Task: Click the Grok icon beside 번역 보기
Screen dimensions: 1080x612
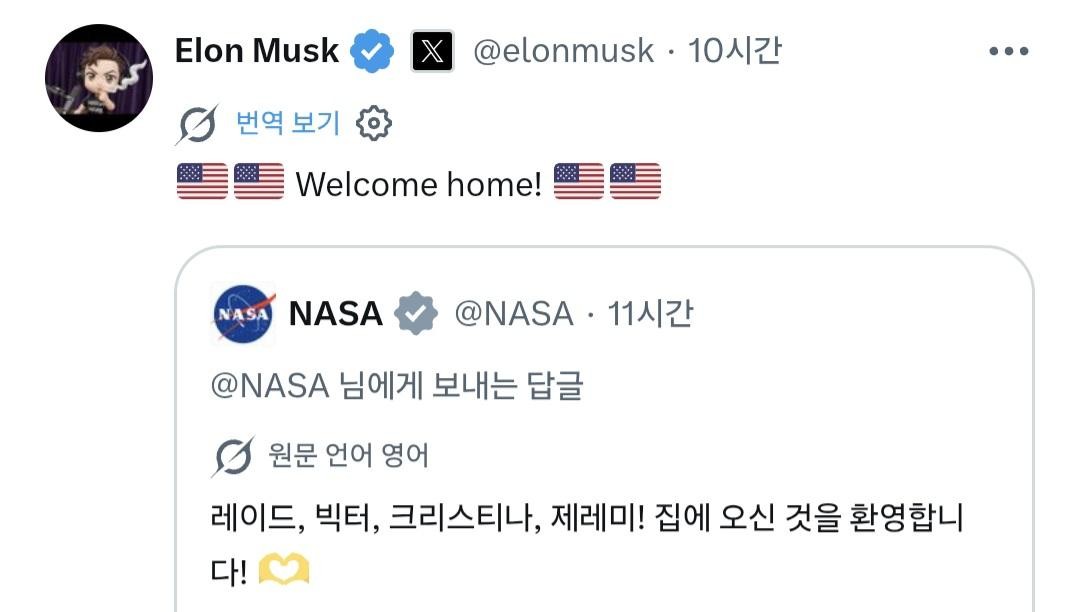Action: point(198,124)
